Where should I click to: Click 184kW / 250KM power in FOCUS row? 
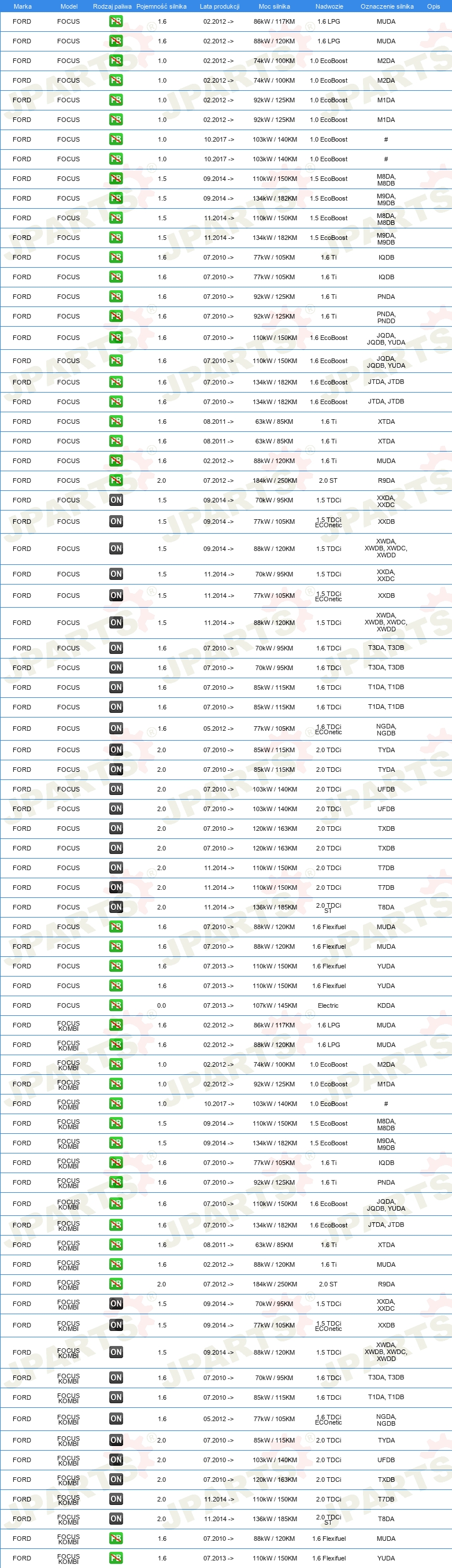click(x=275, y=481)
